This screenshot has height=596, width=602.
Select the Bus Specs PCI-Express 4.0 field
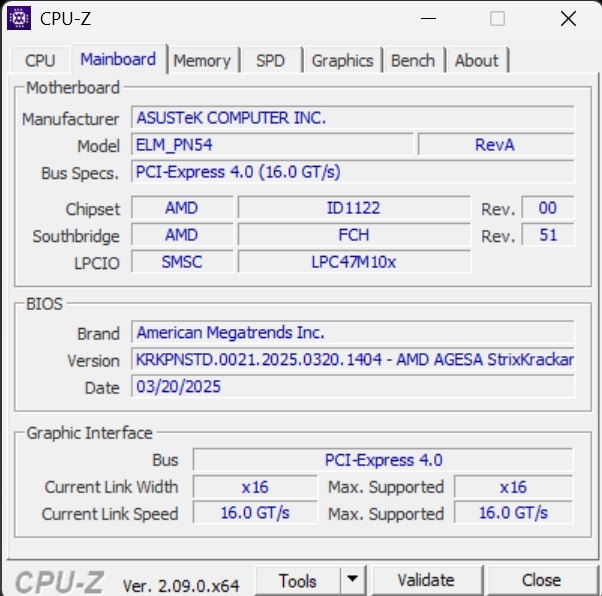353,172
